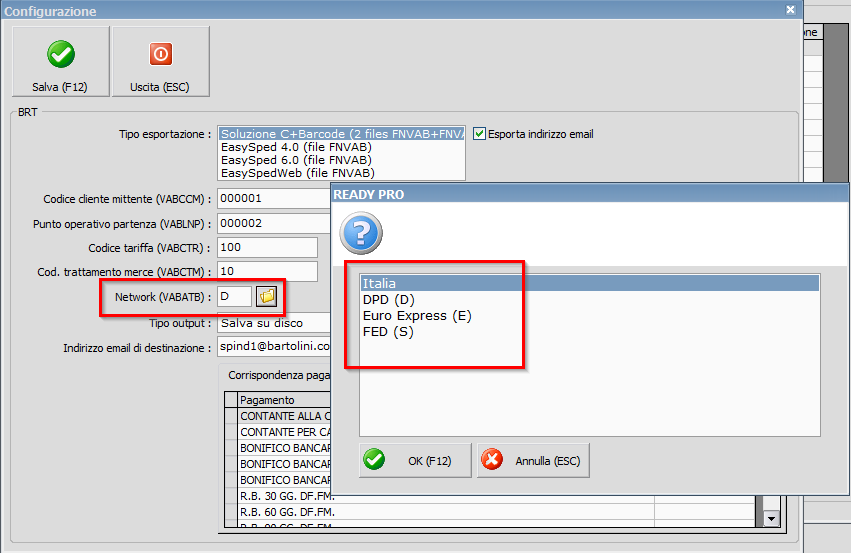851x553 pixels.
Task: Select EasySpedWeb (file FNVAB) option
Action: [341, 173]
